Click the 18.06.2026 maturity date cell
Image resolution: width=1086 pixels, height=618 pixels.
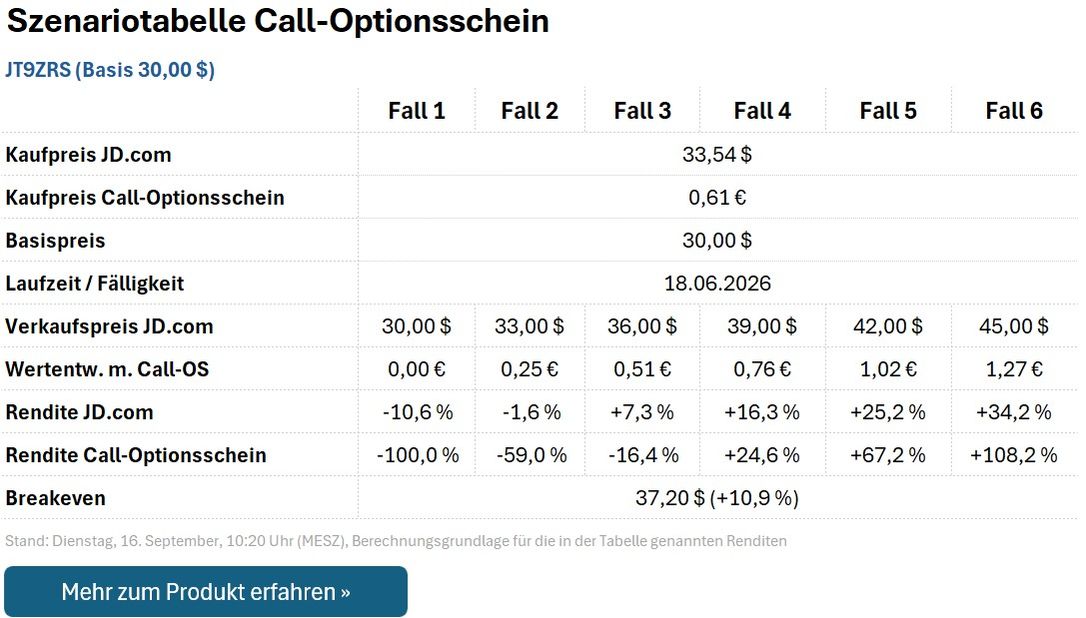tap(717, 284)
